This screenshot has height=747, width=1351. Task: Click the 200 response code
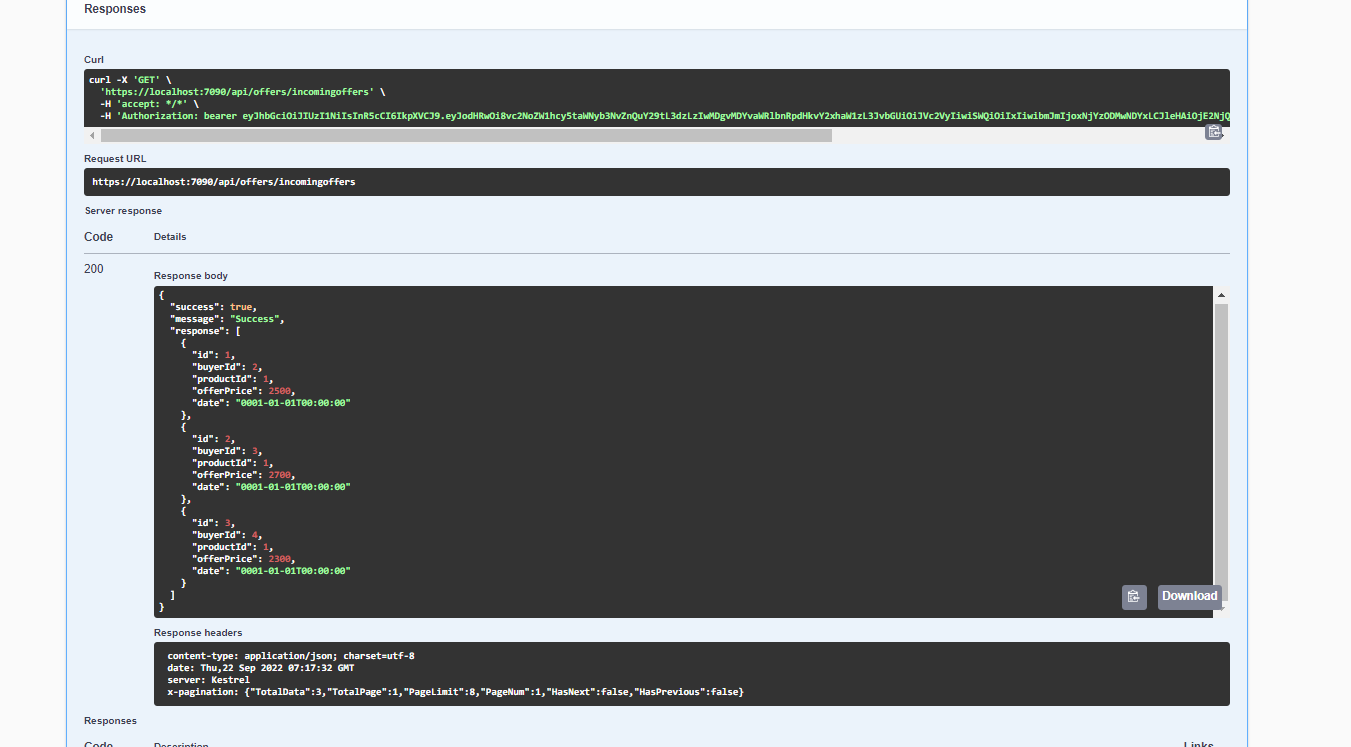coord(93,268)
